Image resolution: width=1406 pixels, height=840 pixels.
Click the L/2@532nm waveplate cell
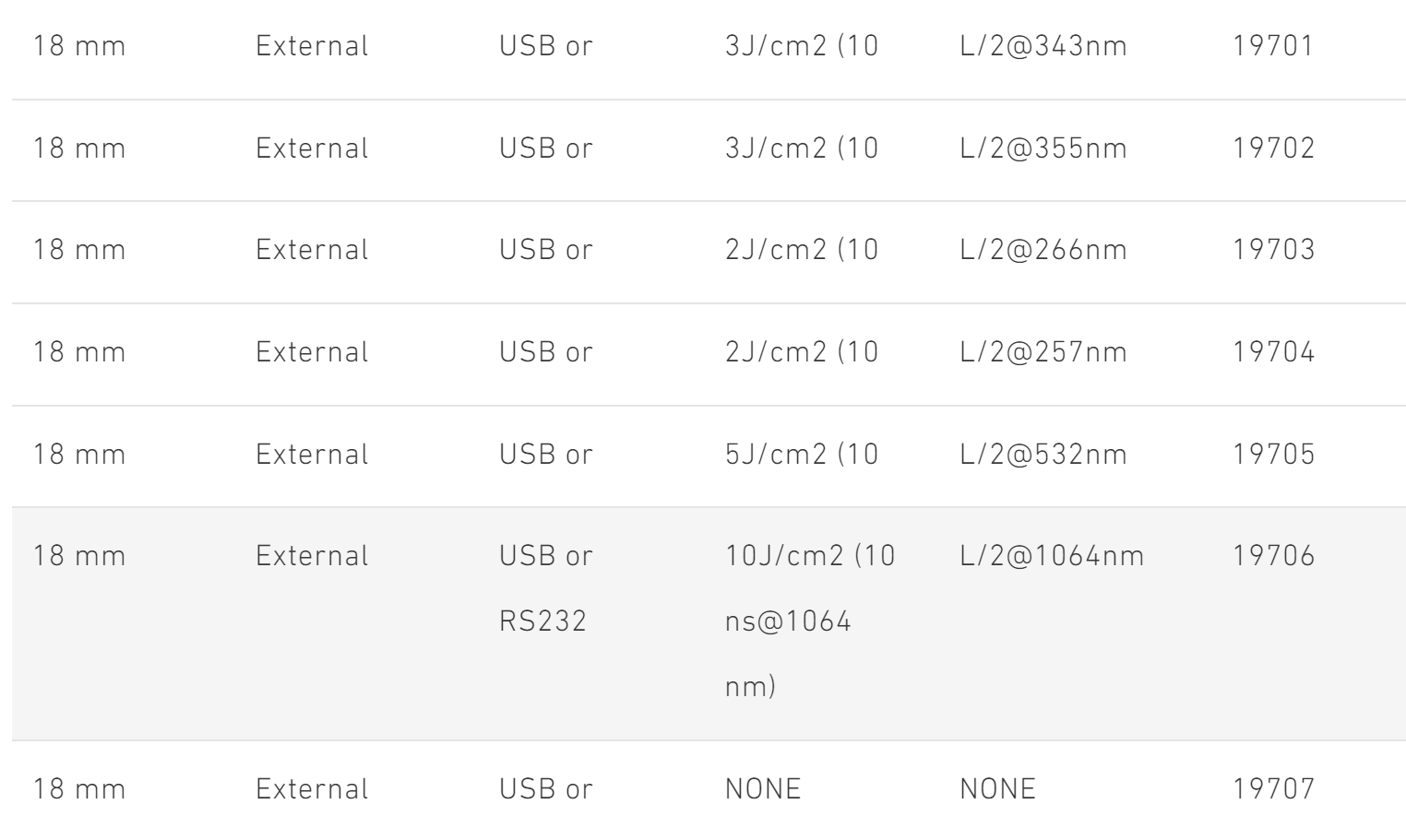[x=1043, y=455]
